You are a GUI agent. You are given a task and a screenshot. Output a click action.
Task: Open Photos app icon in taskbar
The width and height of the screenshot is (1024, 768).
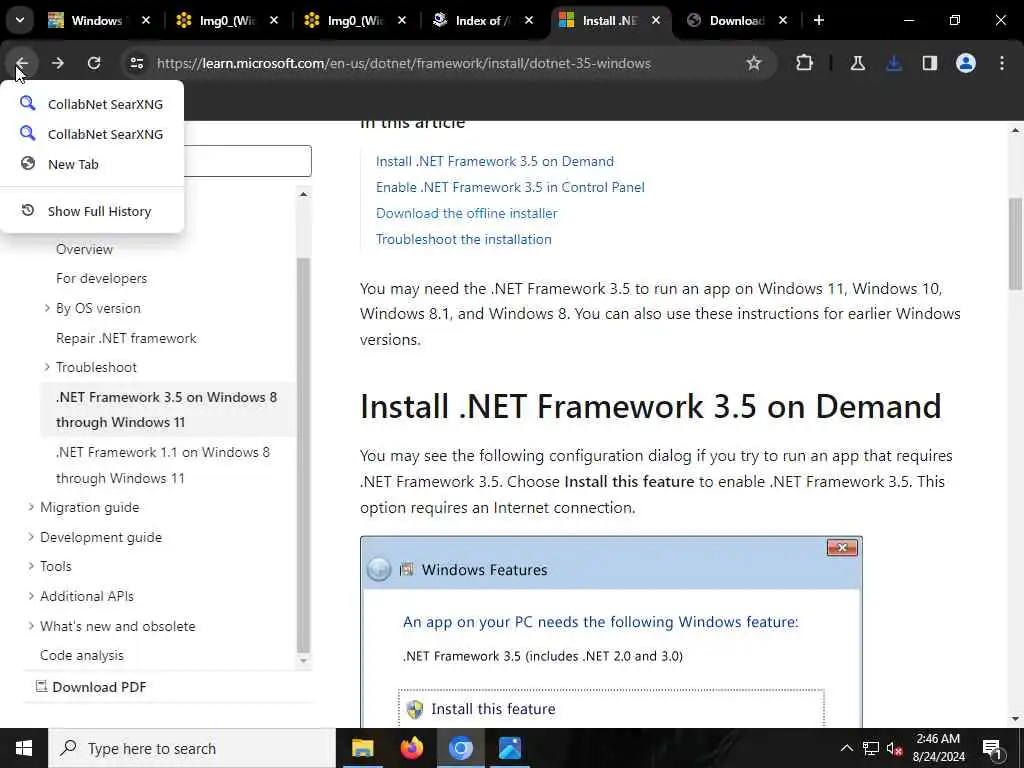509,748
